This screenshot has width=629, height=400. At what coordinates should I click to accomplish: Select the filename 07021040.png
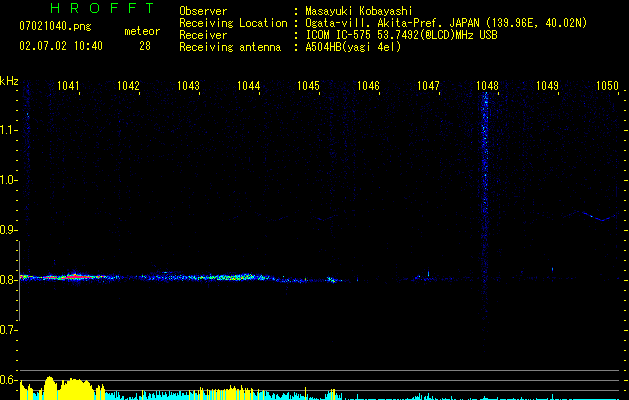[x=55, y=26]
